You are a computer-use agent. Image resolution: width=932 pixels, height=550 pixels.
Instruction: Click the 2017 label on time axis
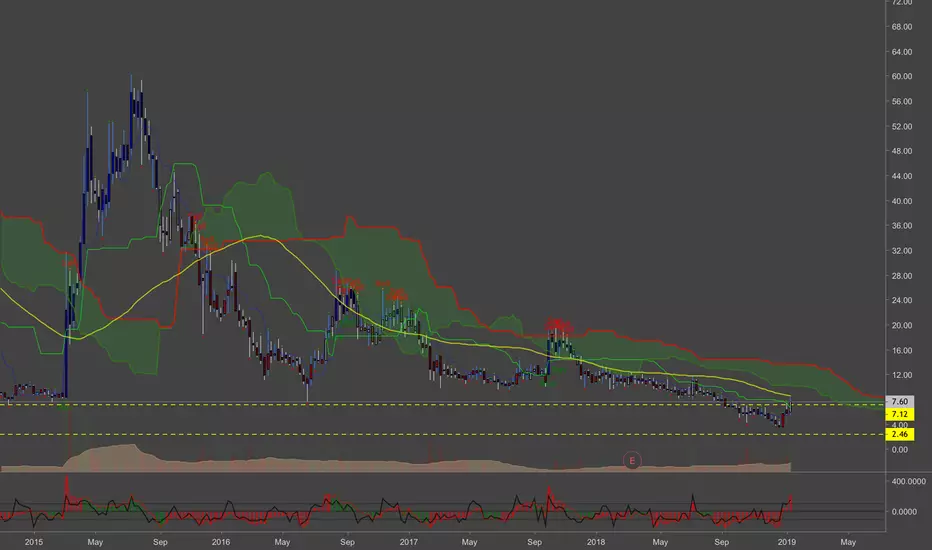[408, 542]
